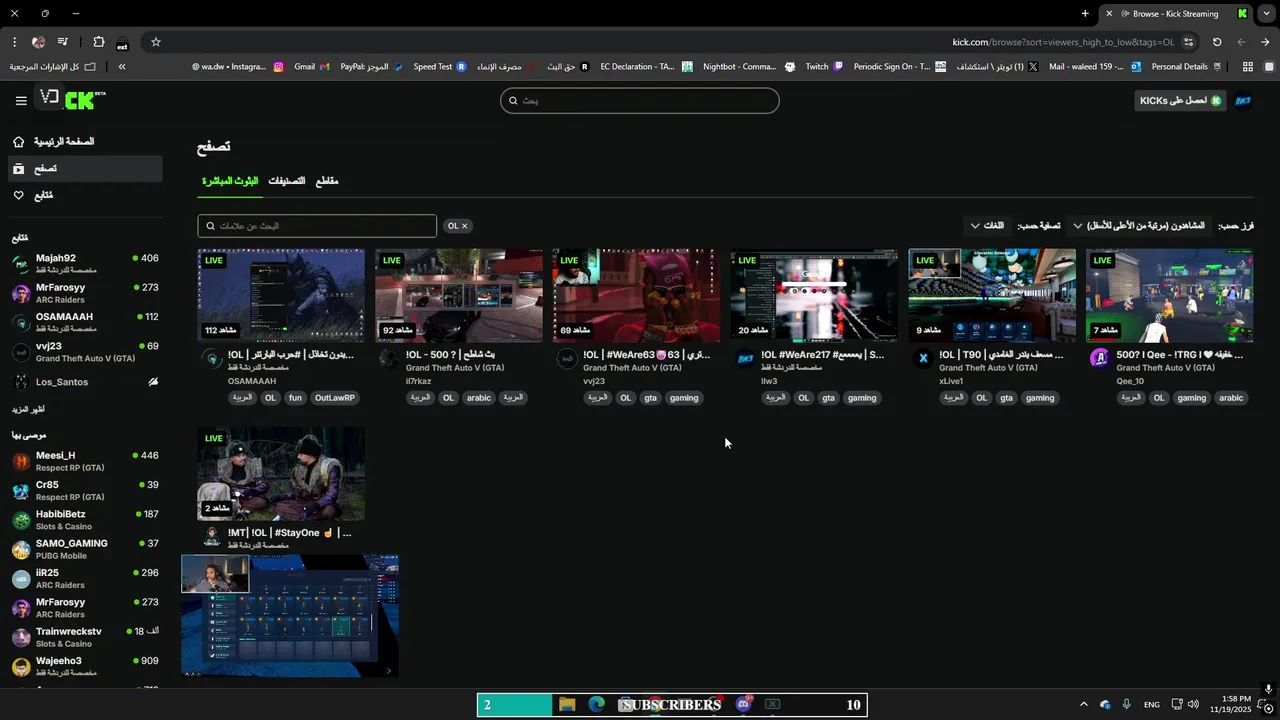
Task: Open recommended channel SAMO_GAMING
Action: click(84, 549)
